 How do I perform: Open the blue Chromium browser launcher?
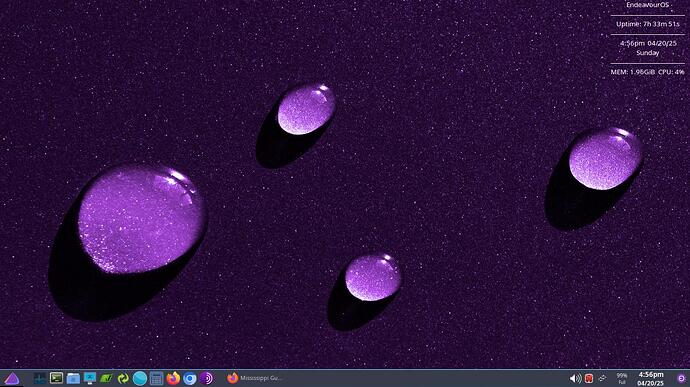pyautogui.click(x=190, y=378)
